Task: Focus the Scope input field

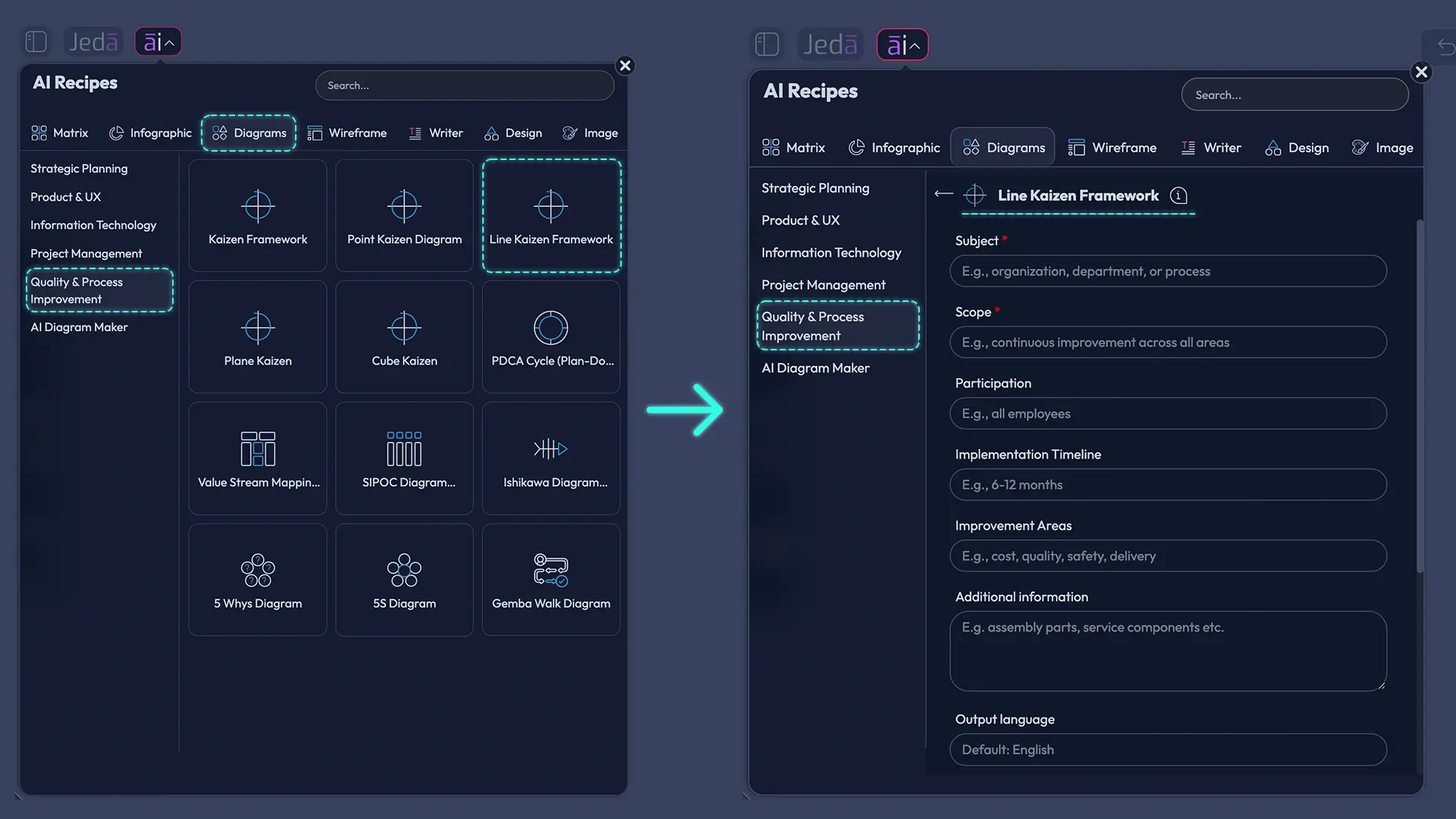Action: 1168,342
